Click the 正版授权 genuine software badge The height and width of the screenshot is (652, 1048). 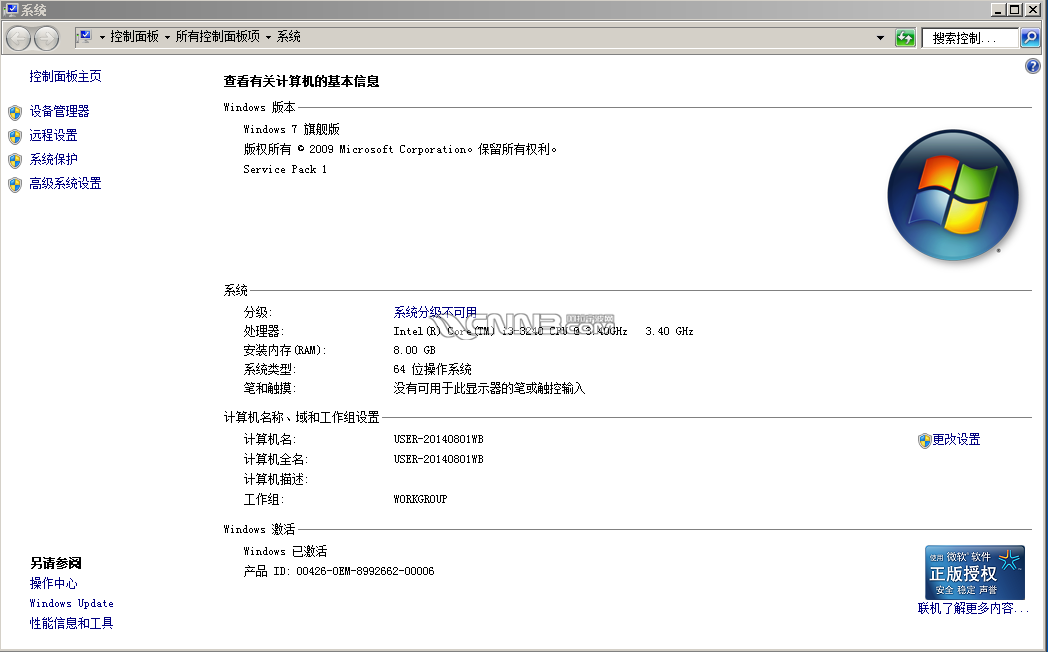[x=974, y=573]
